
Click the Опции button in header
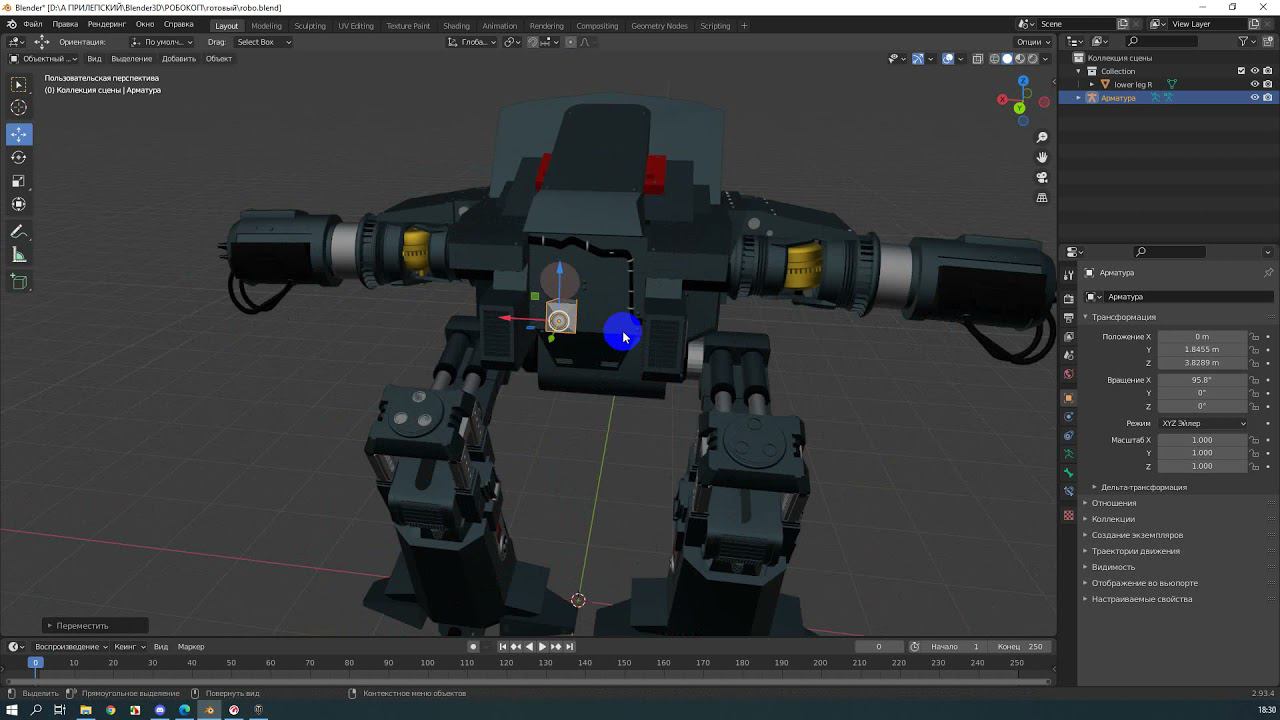(x=1033, y=42)
